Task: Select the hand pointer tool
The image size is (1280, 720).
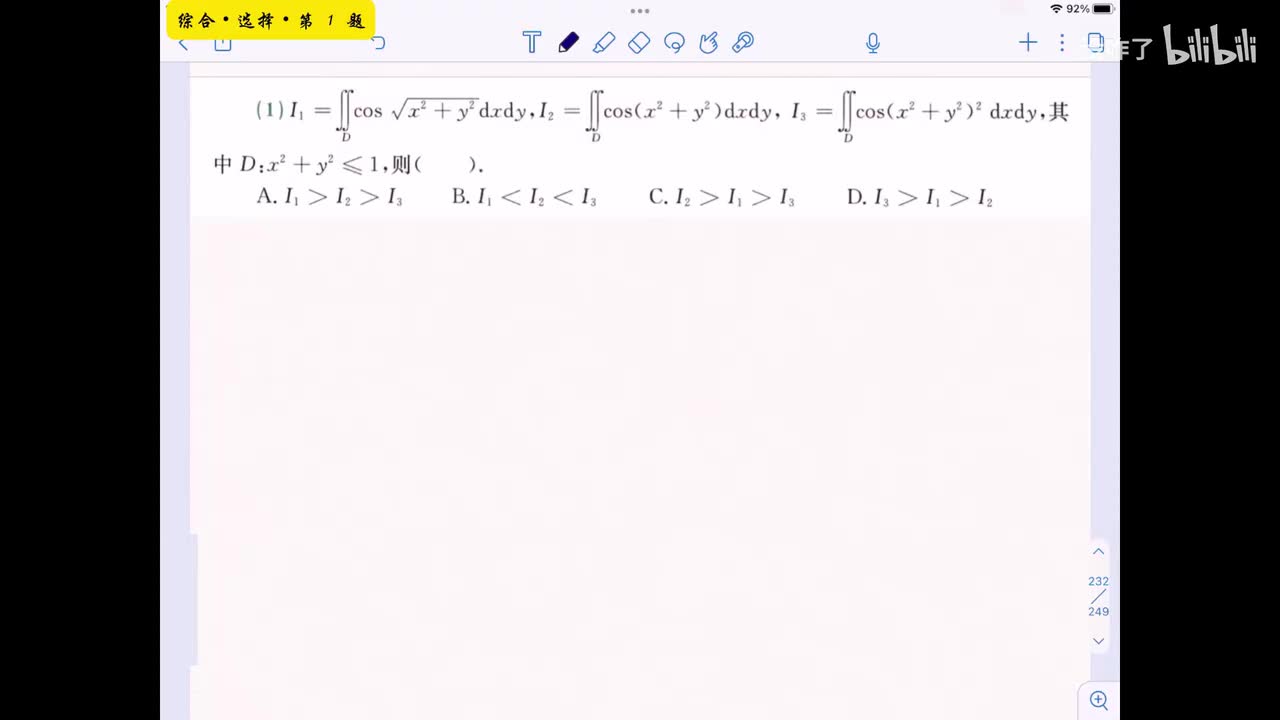Action: (x=708, y=42)
